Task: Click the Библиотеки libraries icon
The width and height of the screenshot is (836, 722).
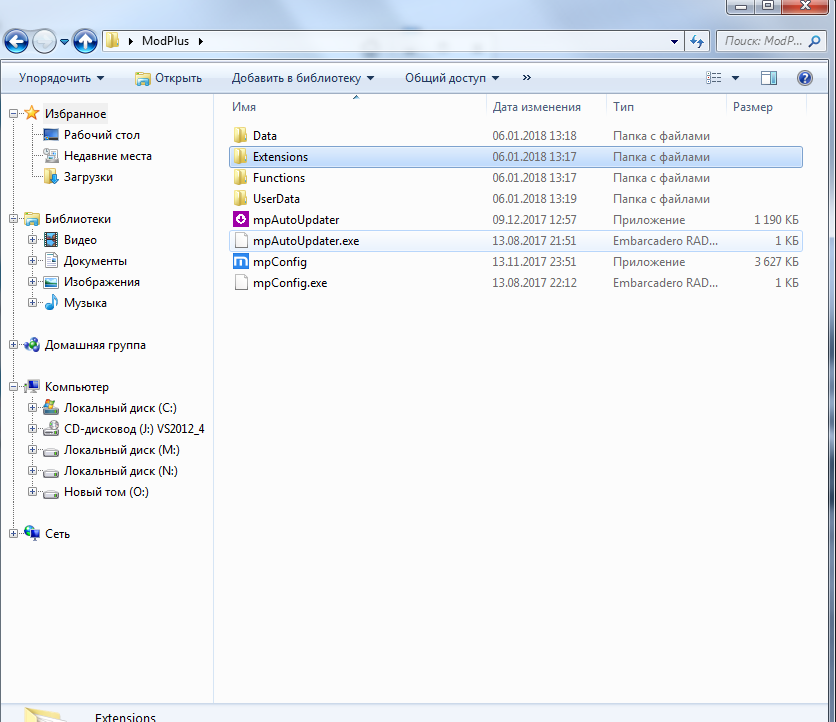Action: (32, 219)
